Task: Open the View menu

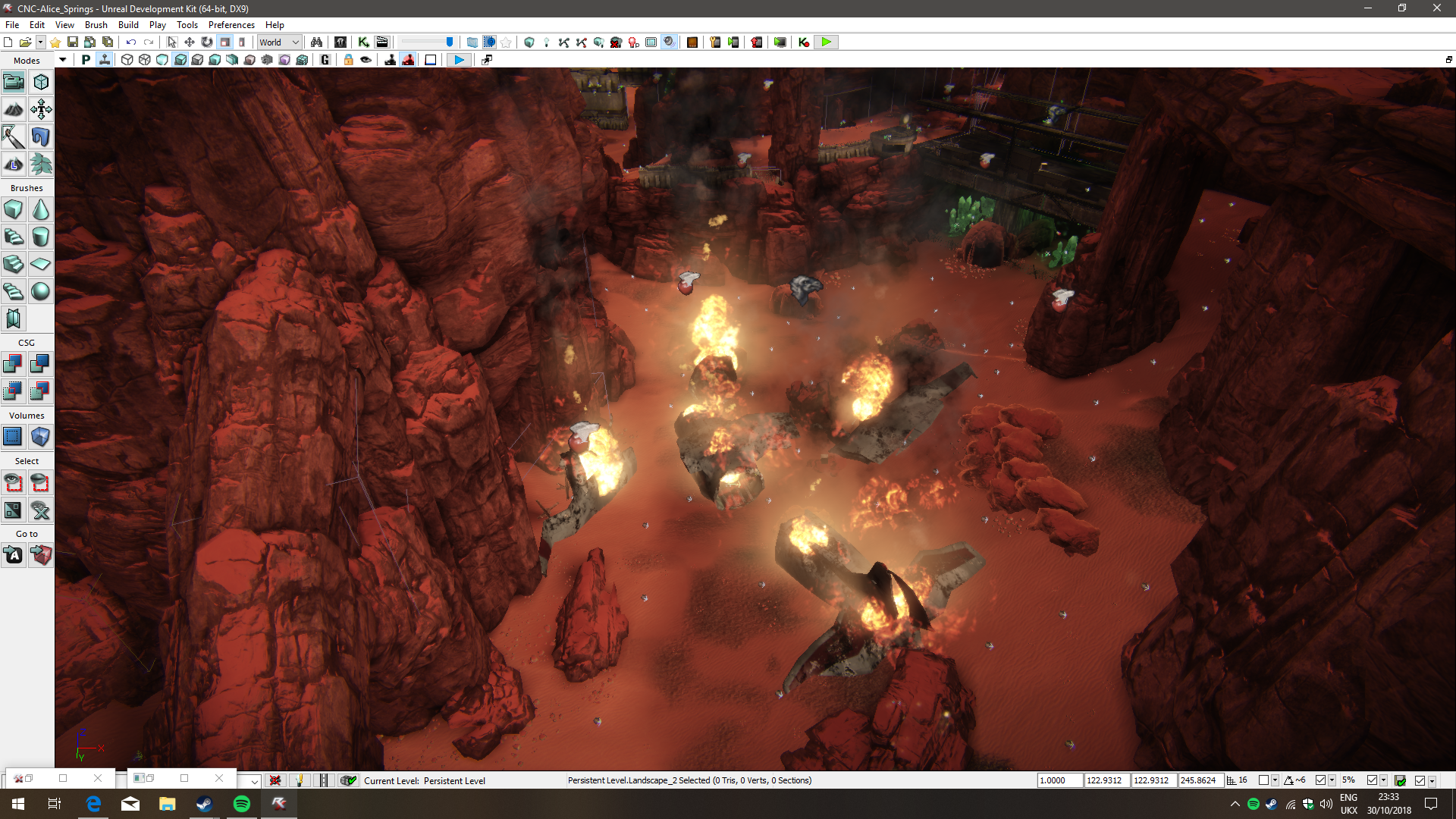Action: coord(64,25)
